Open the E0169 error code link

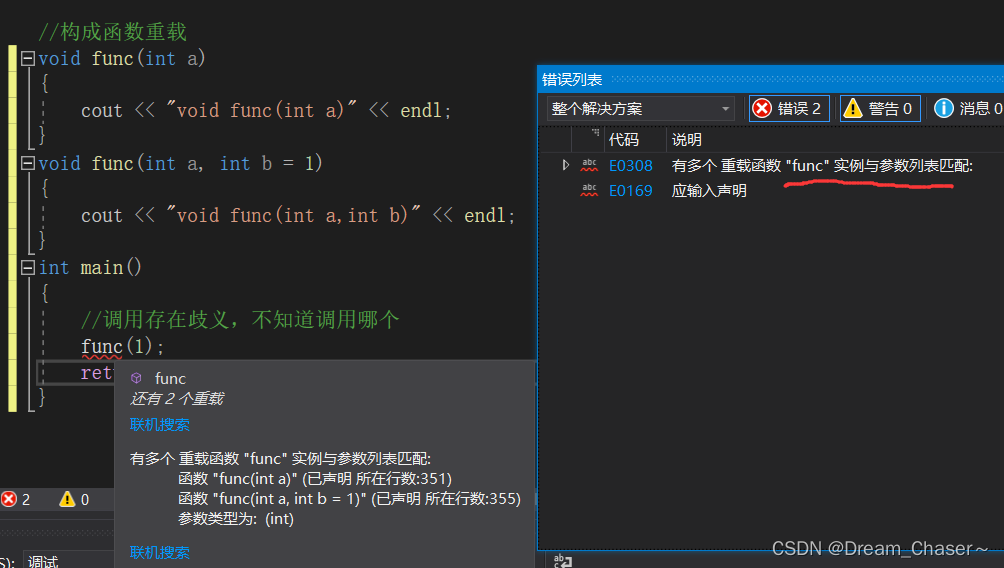[631, 191]
